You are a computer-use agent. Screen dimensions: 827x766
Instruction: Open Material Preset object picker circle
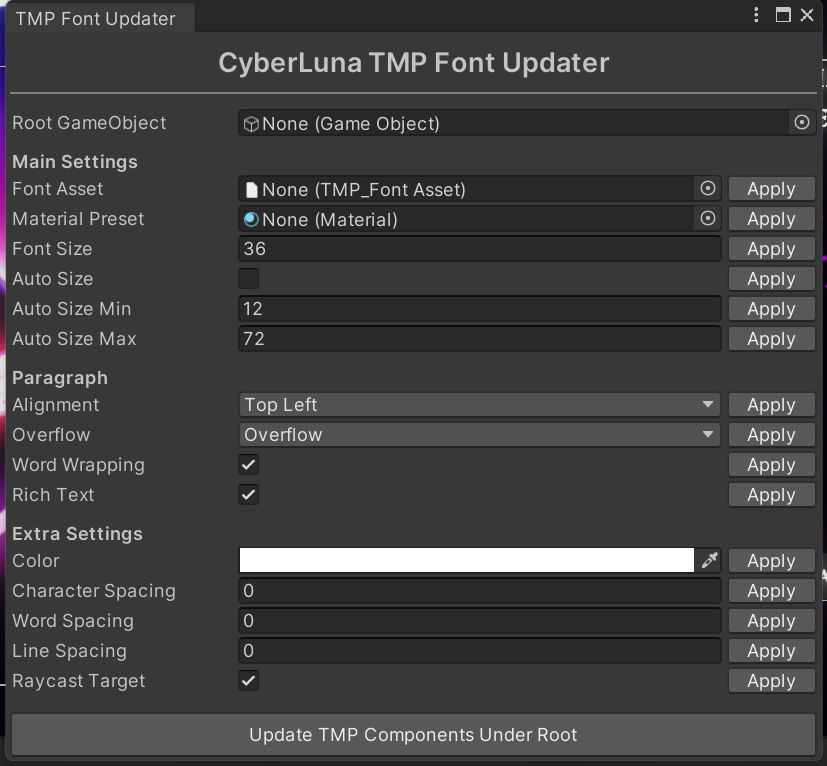(708, 219)
